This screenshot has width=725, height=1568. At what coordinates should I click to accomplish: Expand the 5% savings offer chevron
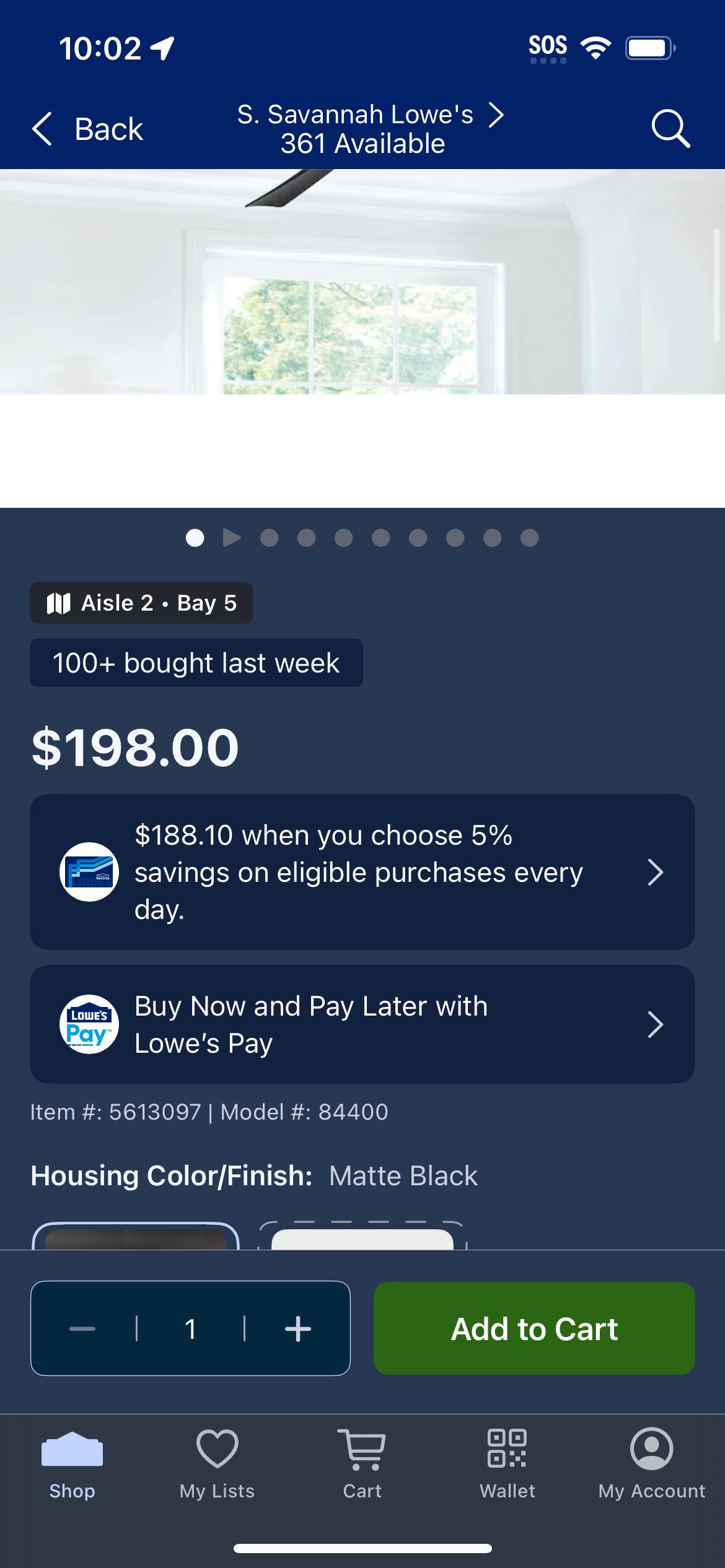[x=656, y=872]
